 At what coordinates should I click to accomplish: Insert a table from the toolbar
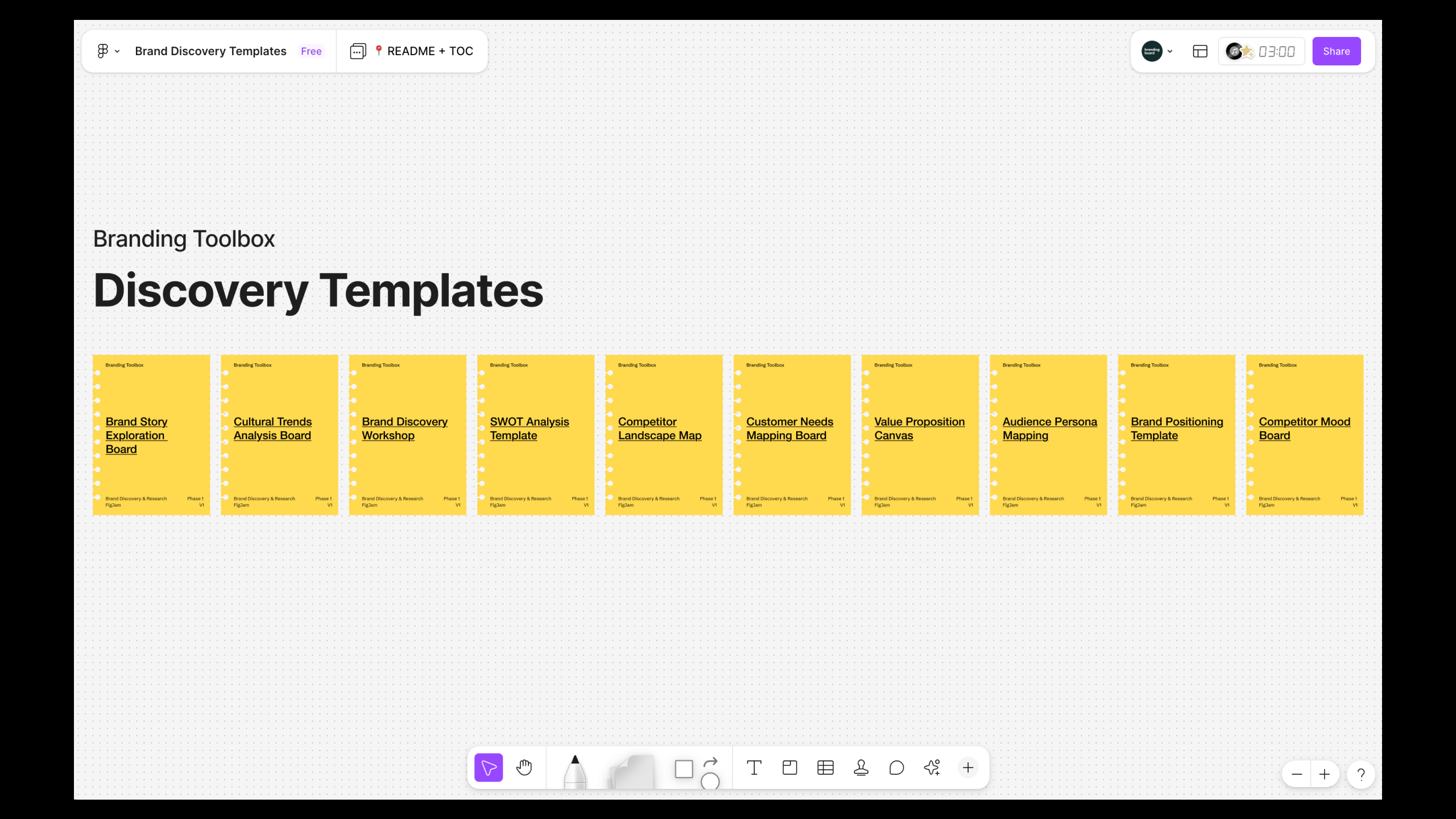[x=825, y=768]
